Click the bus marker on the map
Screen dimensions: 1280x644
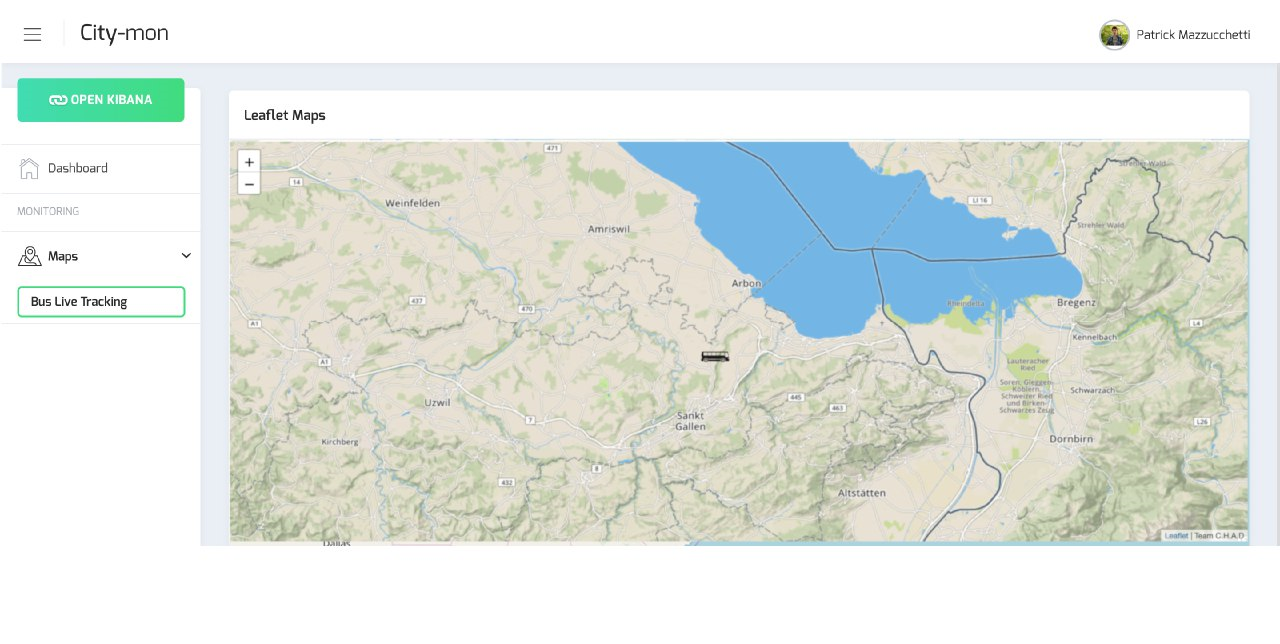(715, 356)
